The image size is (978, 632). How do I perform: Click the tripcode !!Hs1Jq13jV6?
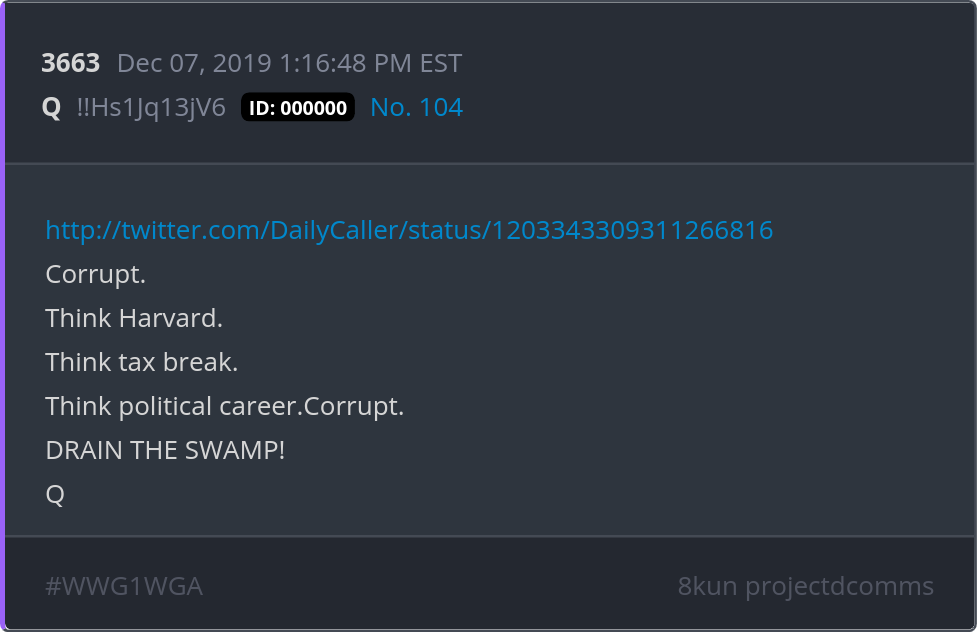[x=151, y=107]
